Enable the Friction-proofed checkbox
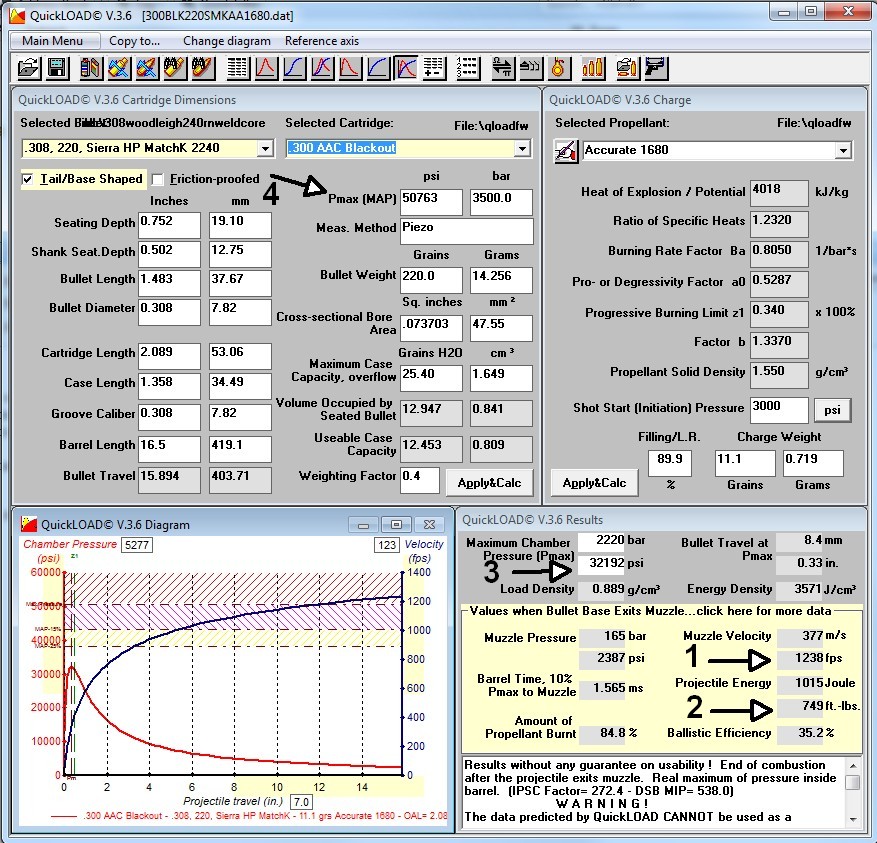The image size is (877, 843). click(158, 179)
